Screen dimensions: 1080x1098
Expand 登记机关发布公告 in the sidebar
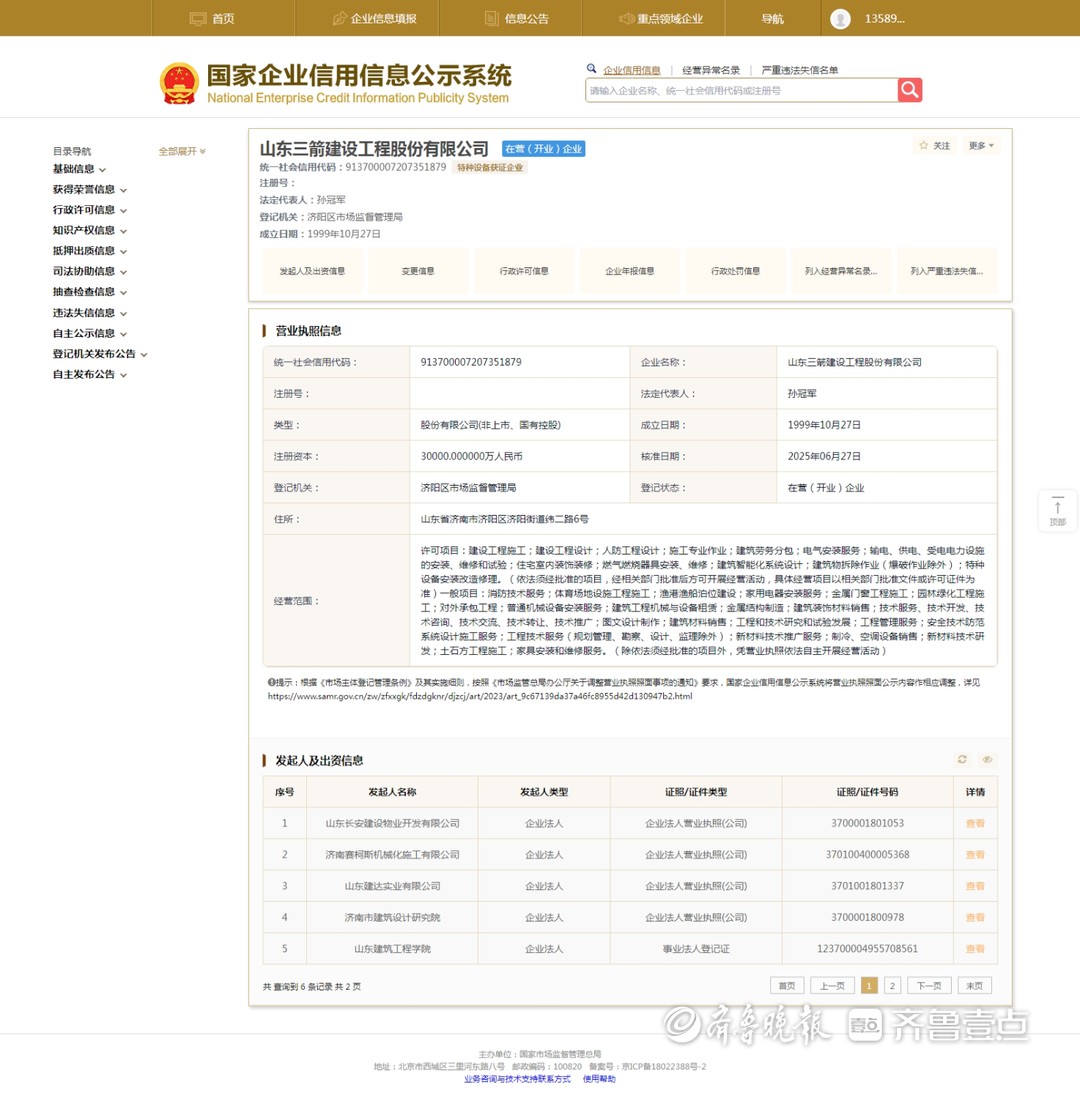point(100,354)
